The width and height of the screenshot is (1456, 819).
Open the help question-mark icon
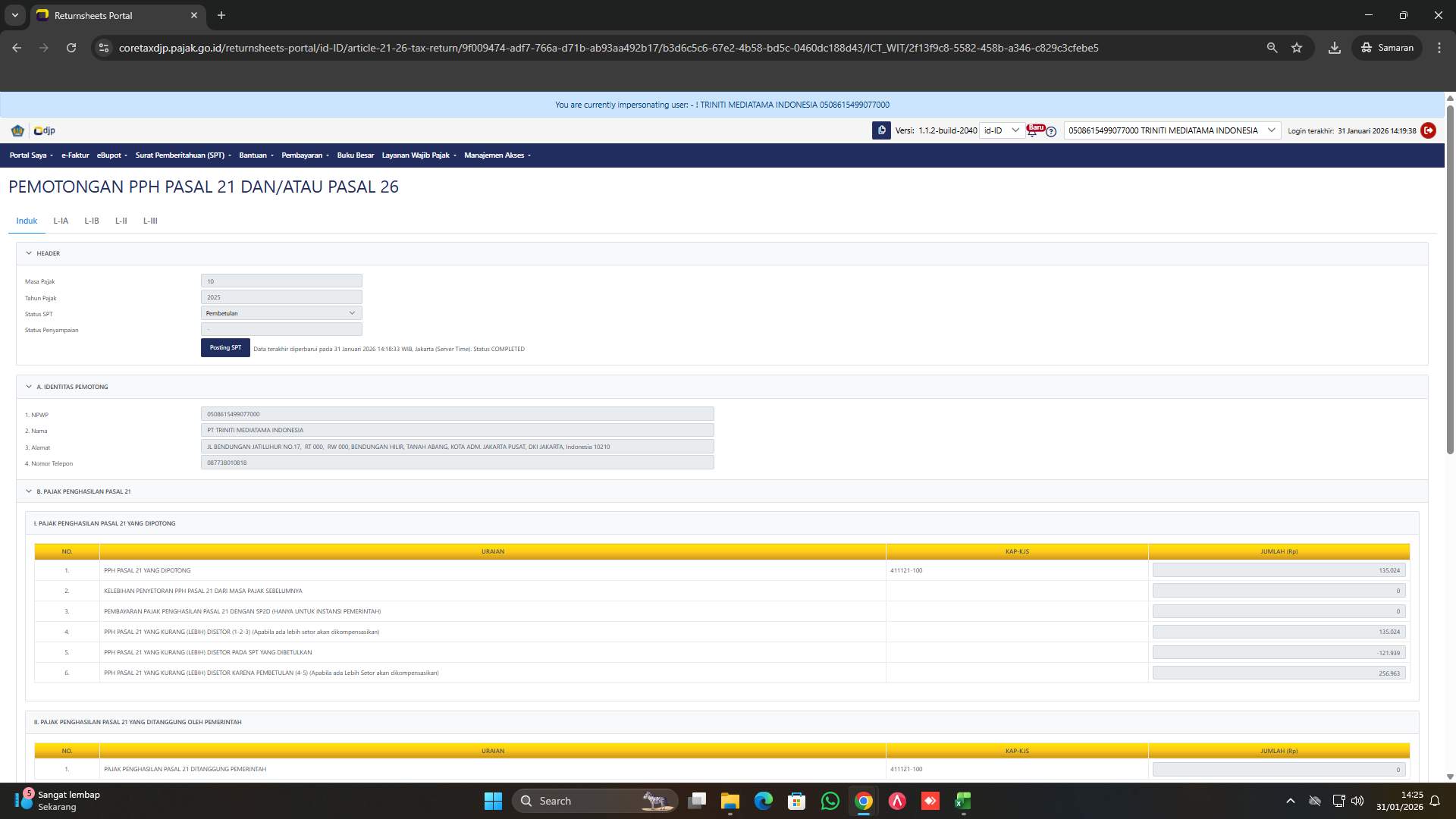pos(1051,132)
